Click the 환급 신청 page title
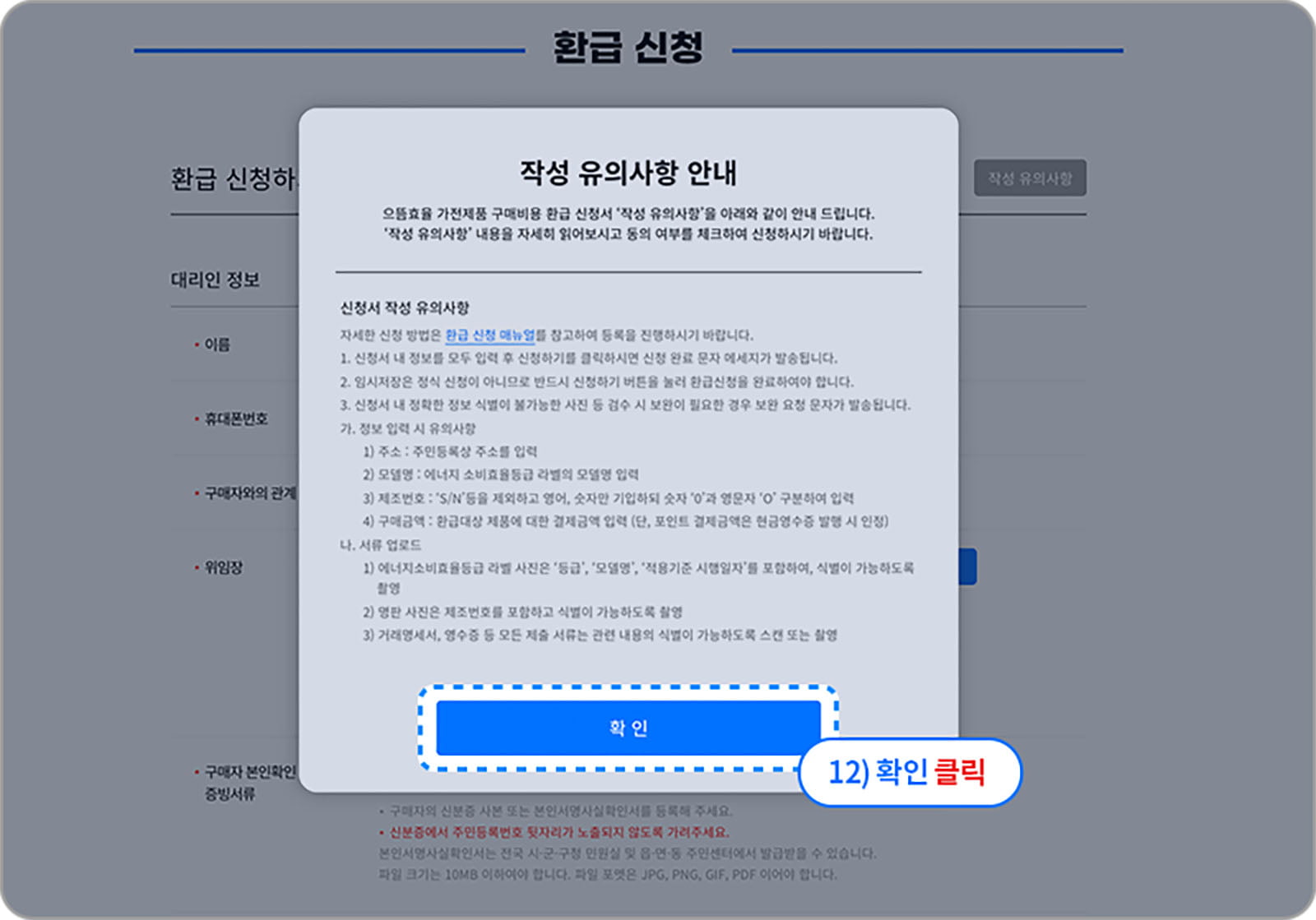 coord(628,48)
